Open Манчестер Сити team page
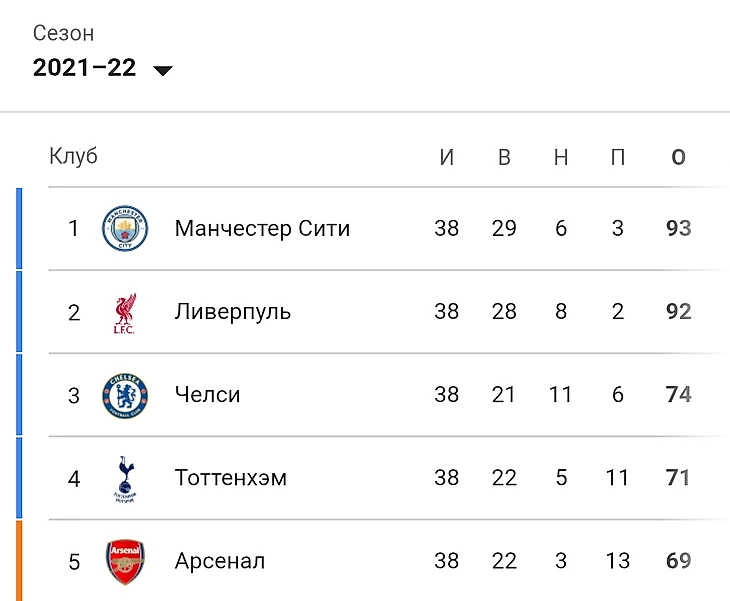 click(x=262, y=229)
